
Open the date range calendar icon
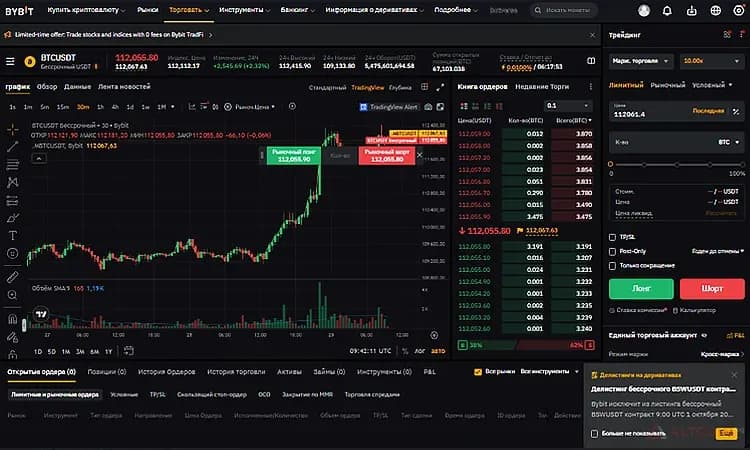click(129, 351)
